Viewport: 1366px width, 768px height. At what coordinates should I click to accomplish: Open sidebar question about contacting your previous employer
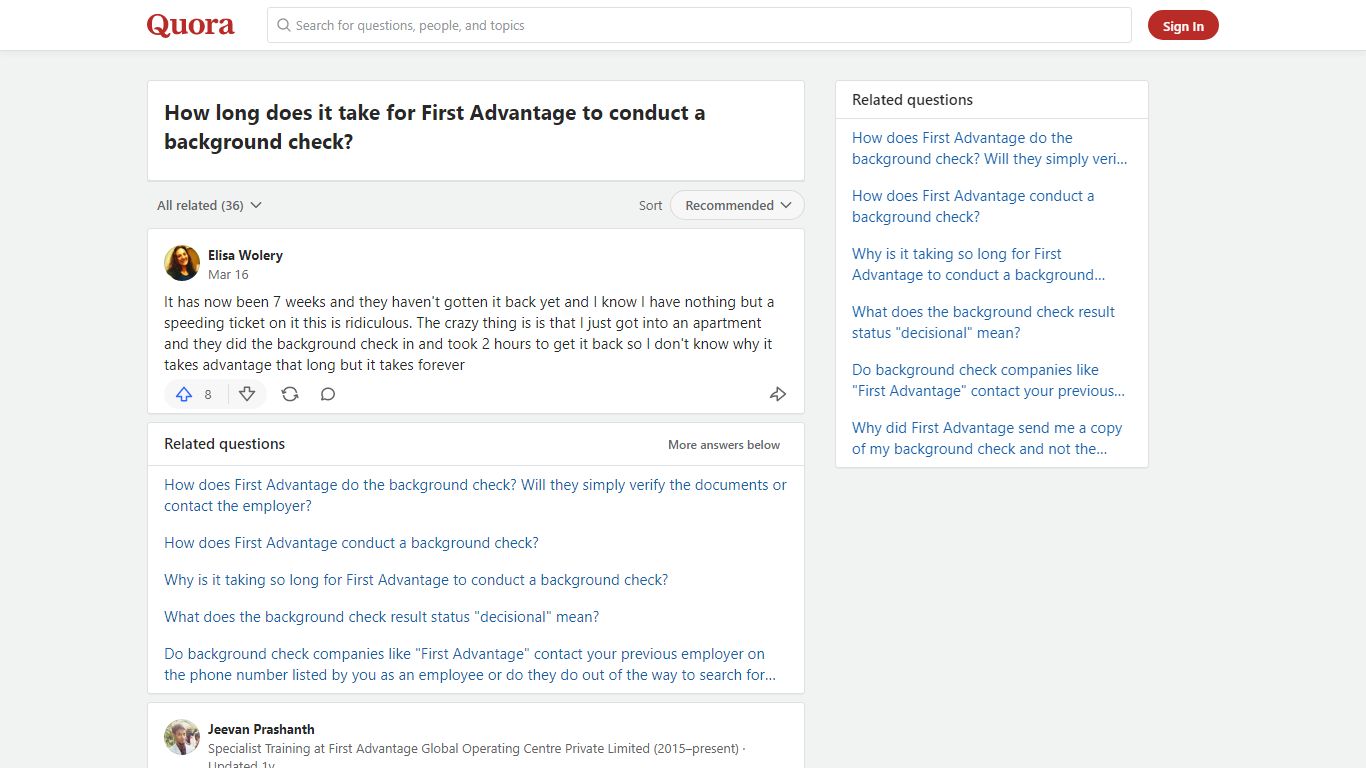989,380
